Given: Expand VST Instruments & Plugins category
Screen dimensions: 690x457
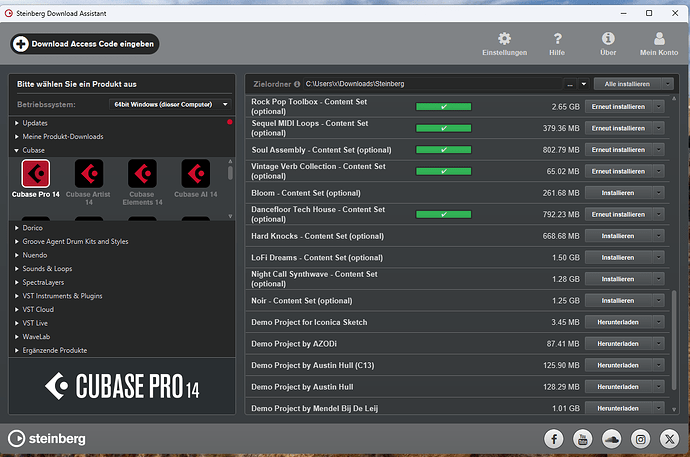Looking at the screenshot, I should tap(17, 296).
